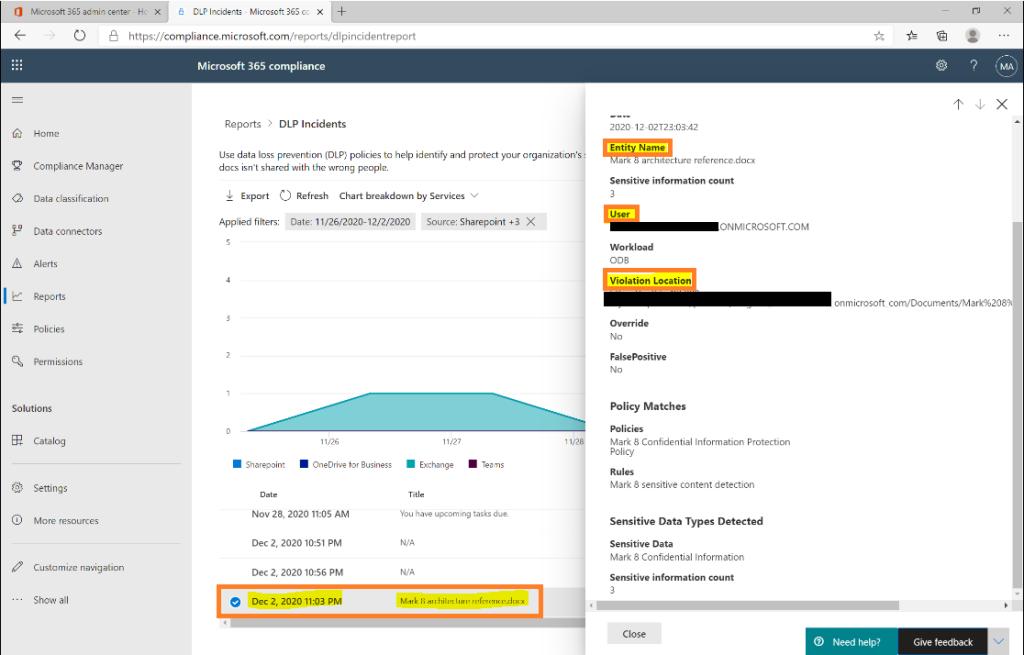
Task: Click the Alerts triangle icon
Action: (x=18, y=263)
